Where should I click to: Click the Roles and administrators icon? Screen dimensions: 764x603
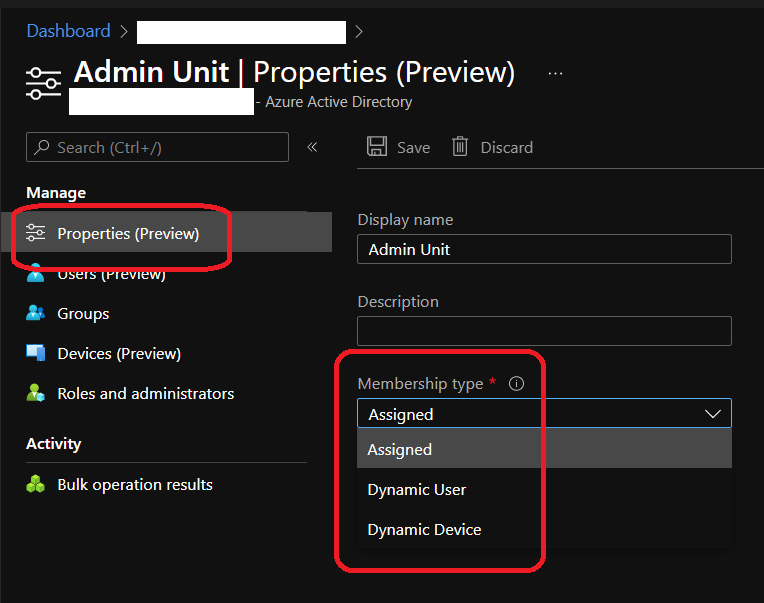tap(36, 394)
